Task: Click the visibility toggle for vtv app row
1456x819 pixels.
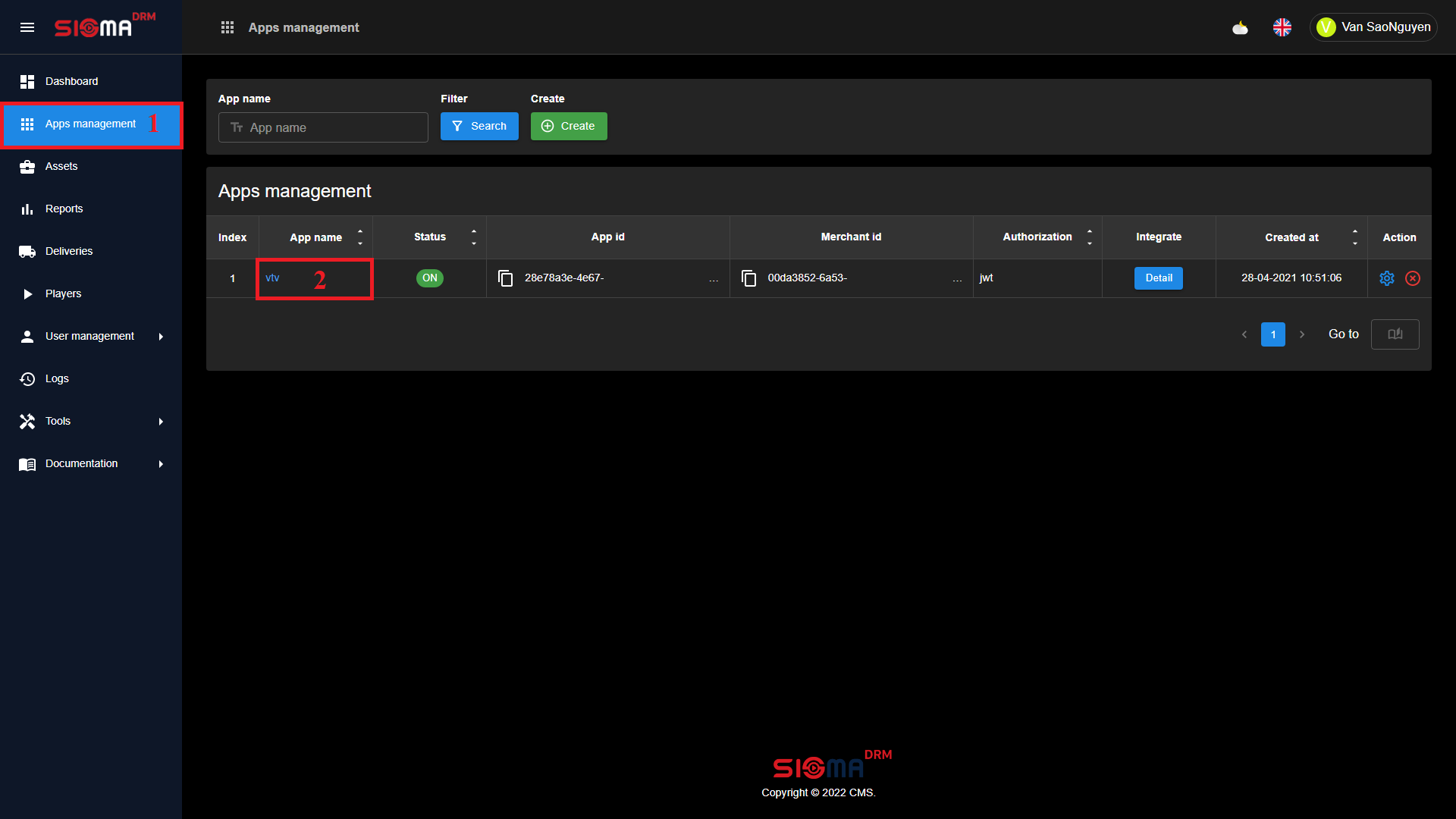Action: point(430,278)
